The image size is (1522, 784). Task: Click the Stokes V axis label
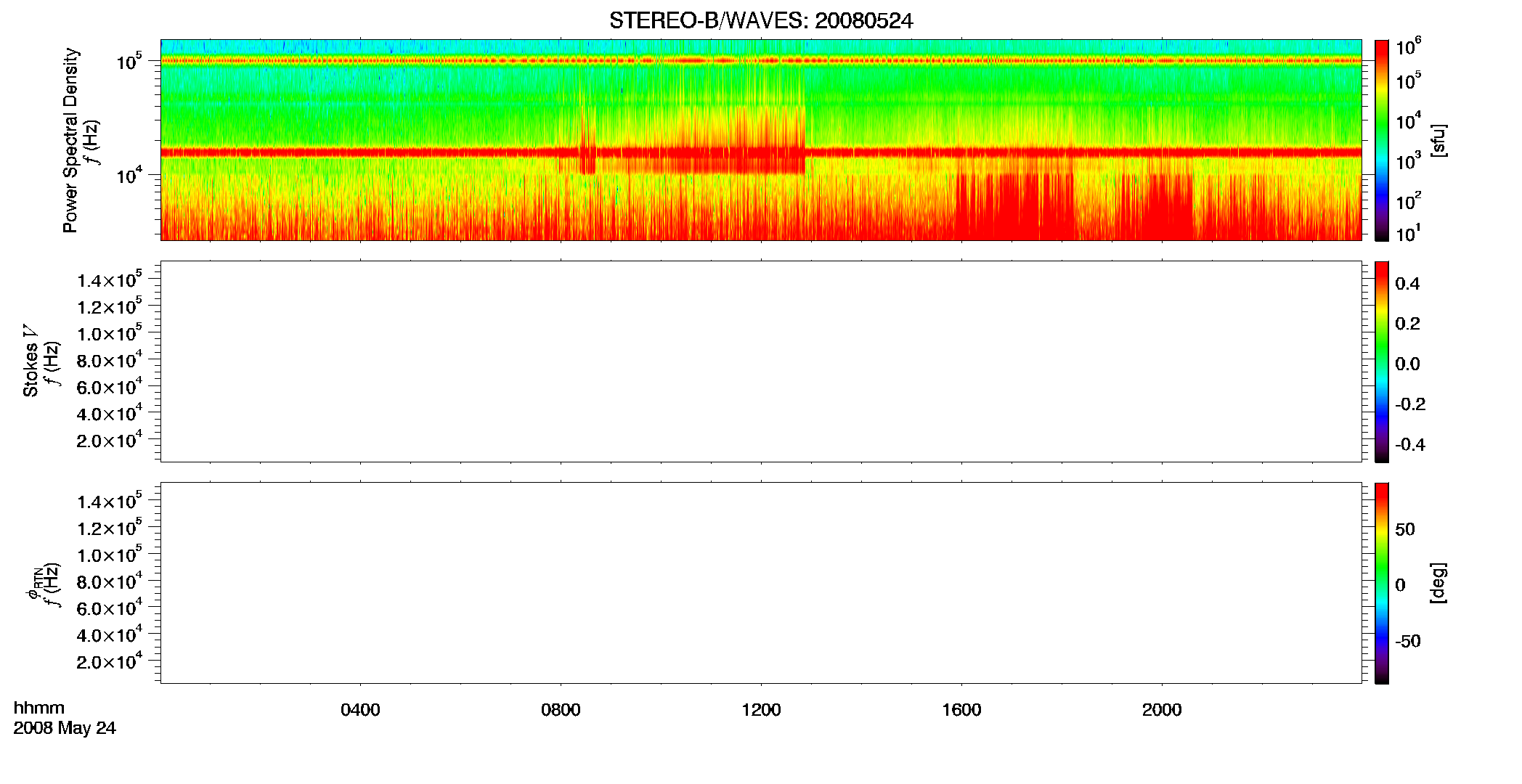[x=30, y=362]
